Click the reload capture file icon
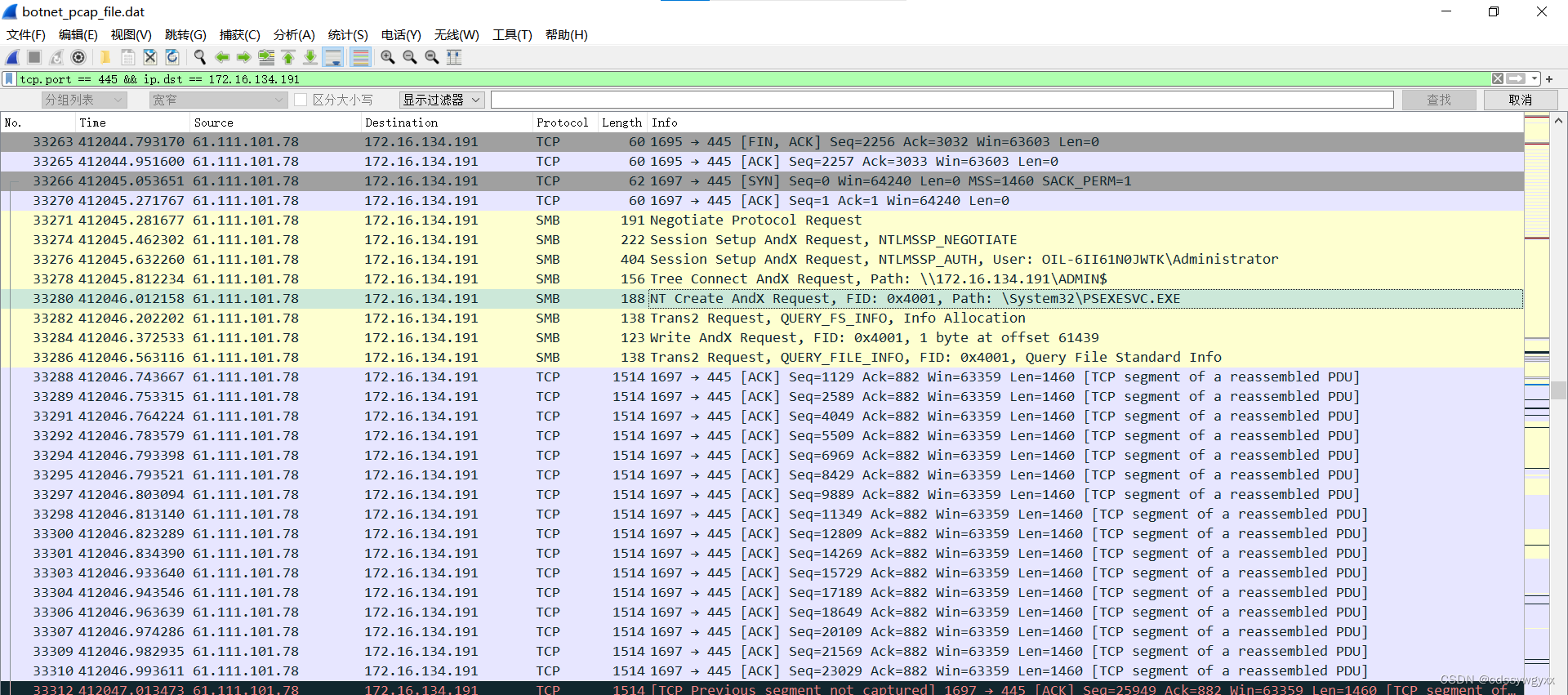Viewport: 1568px width, 695px height. [172, 57]
